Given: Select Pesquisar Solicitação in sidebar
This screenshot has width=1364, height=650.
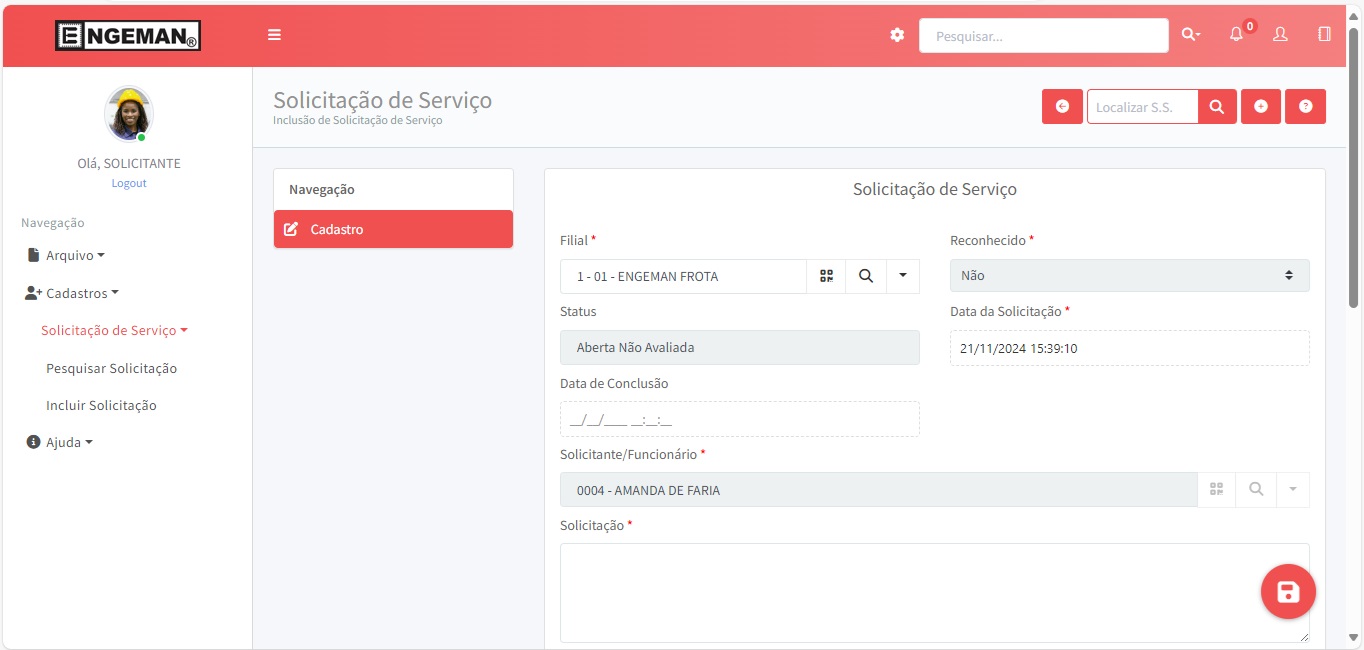Looking at the screenshot, I should (111, 368).
